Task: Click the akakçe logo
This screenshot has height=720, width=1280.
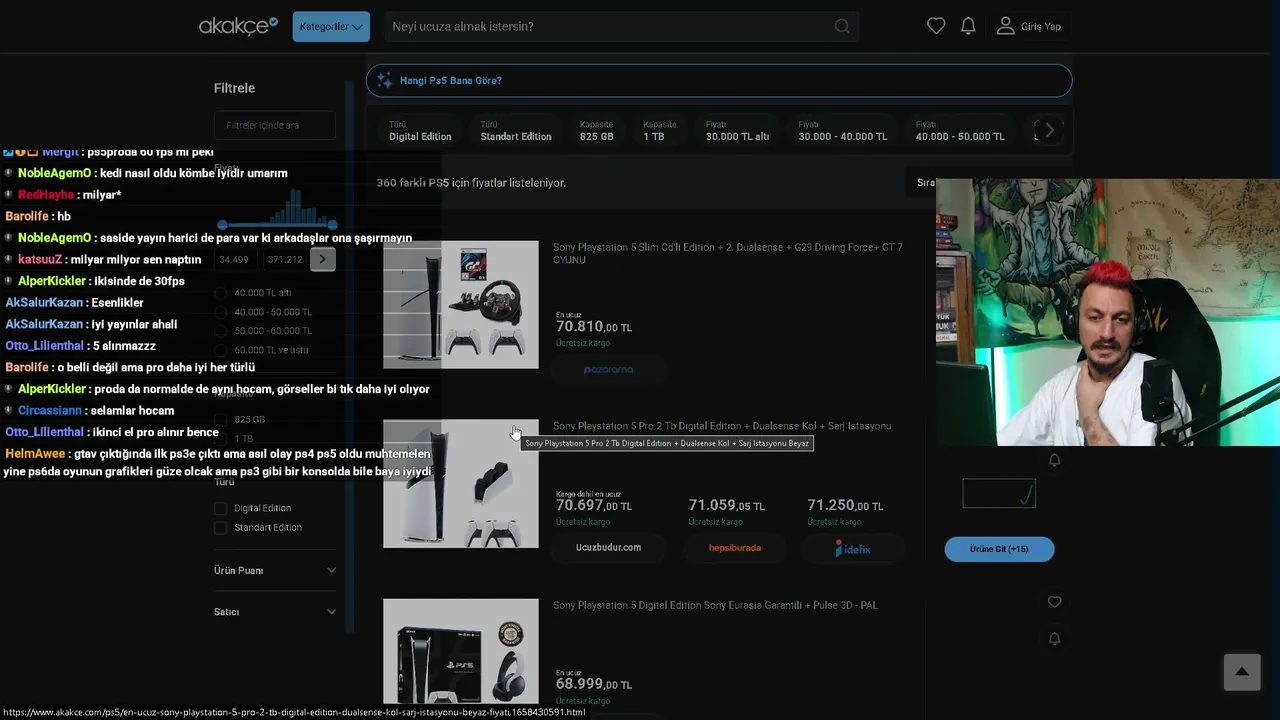Action: (x=238, y=26)
